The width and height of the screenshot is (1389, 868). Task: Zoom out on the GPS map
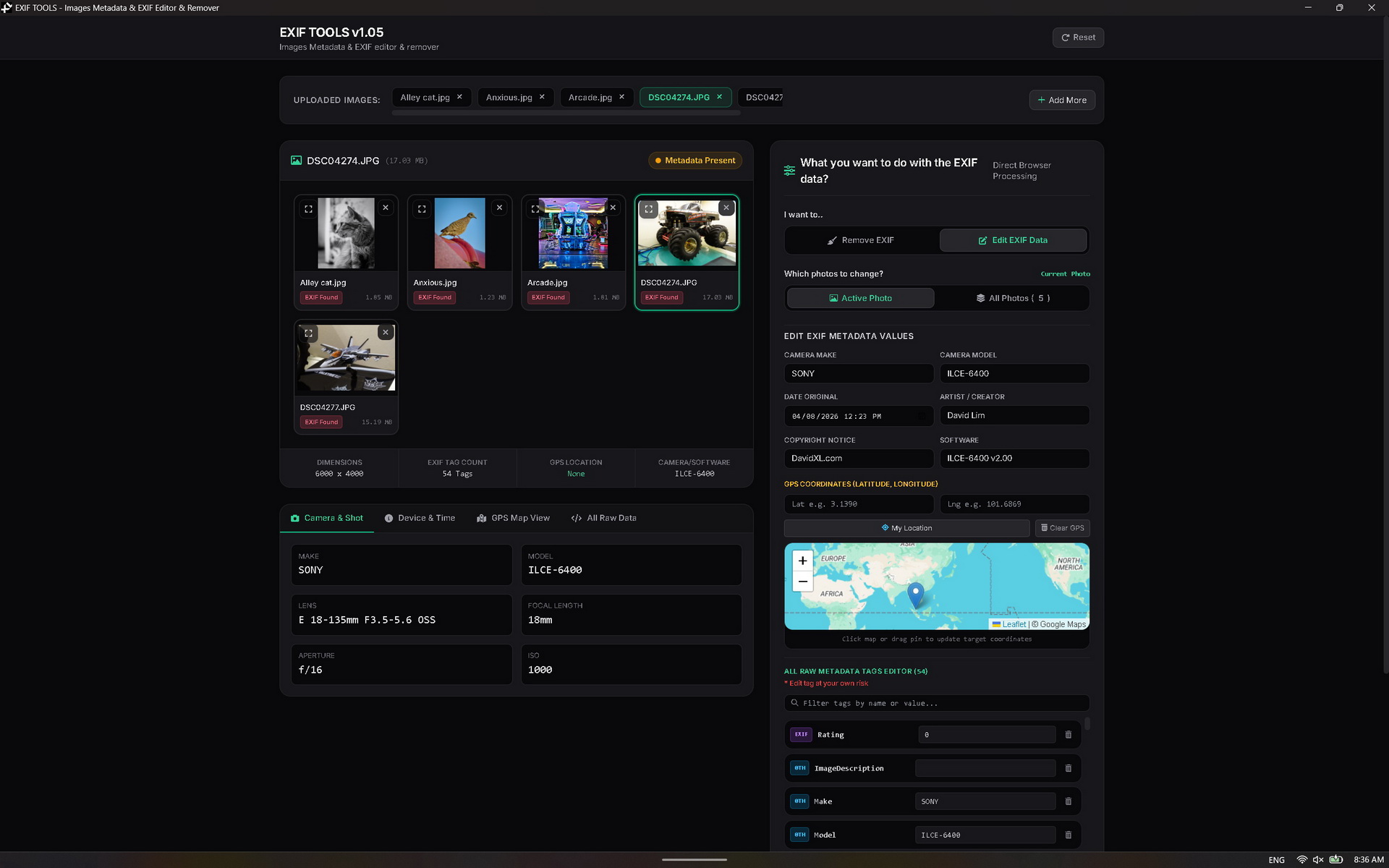click(x=802, y=582)
